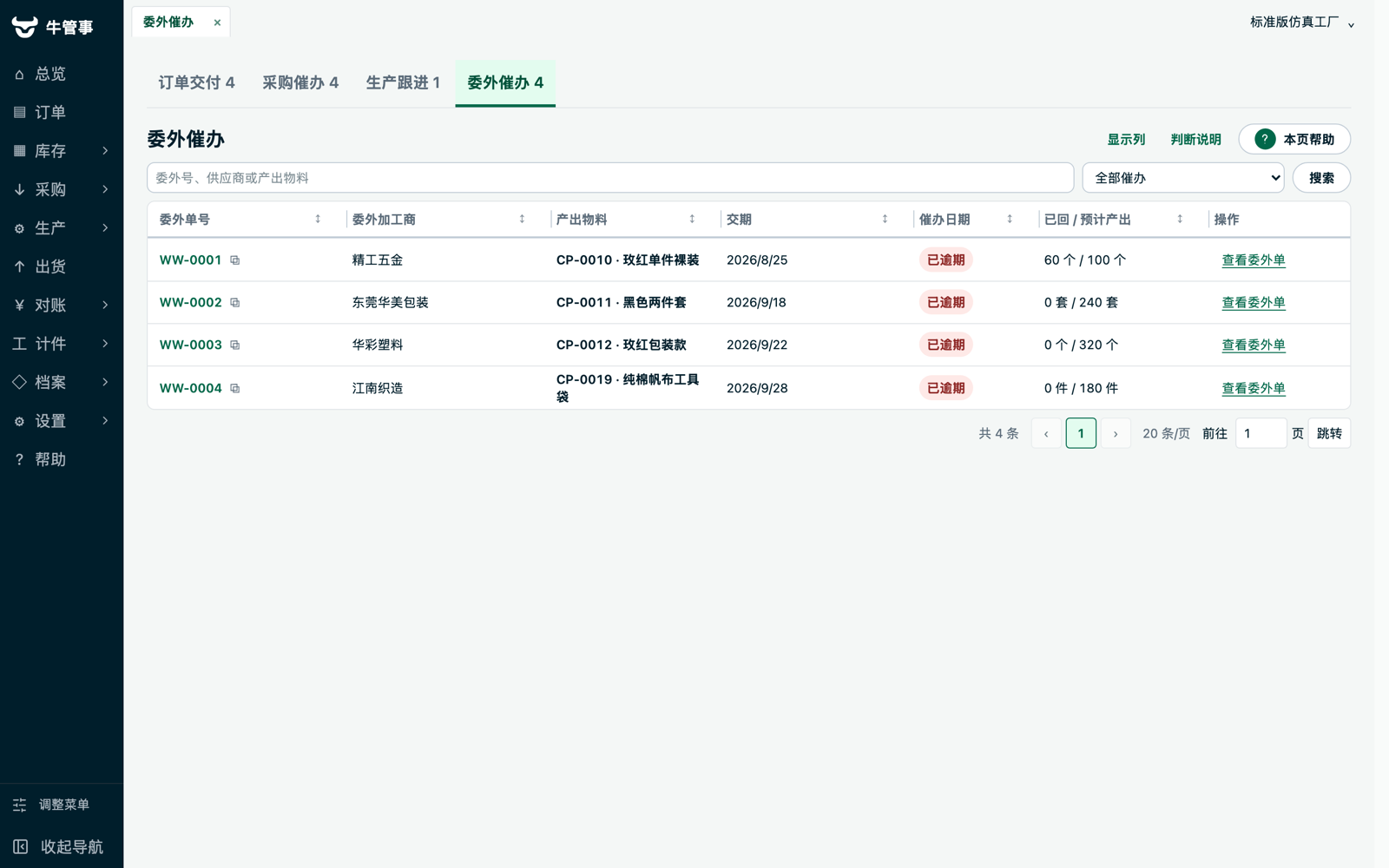1389x868 pixels.
Task: Sort by 委外单号 column arrow
Action: [318, 220]
